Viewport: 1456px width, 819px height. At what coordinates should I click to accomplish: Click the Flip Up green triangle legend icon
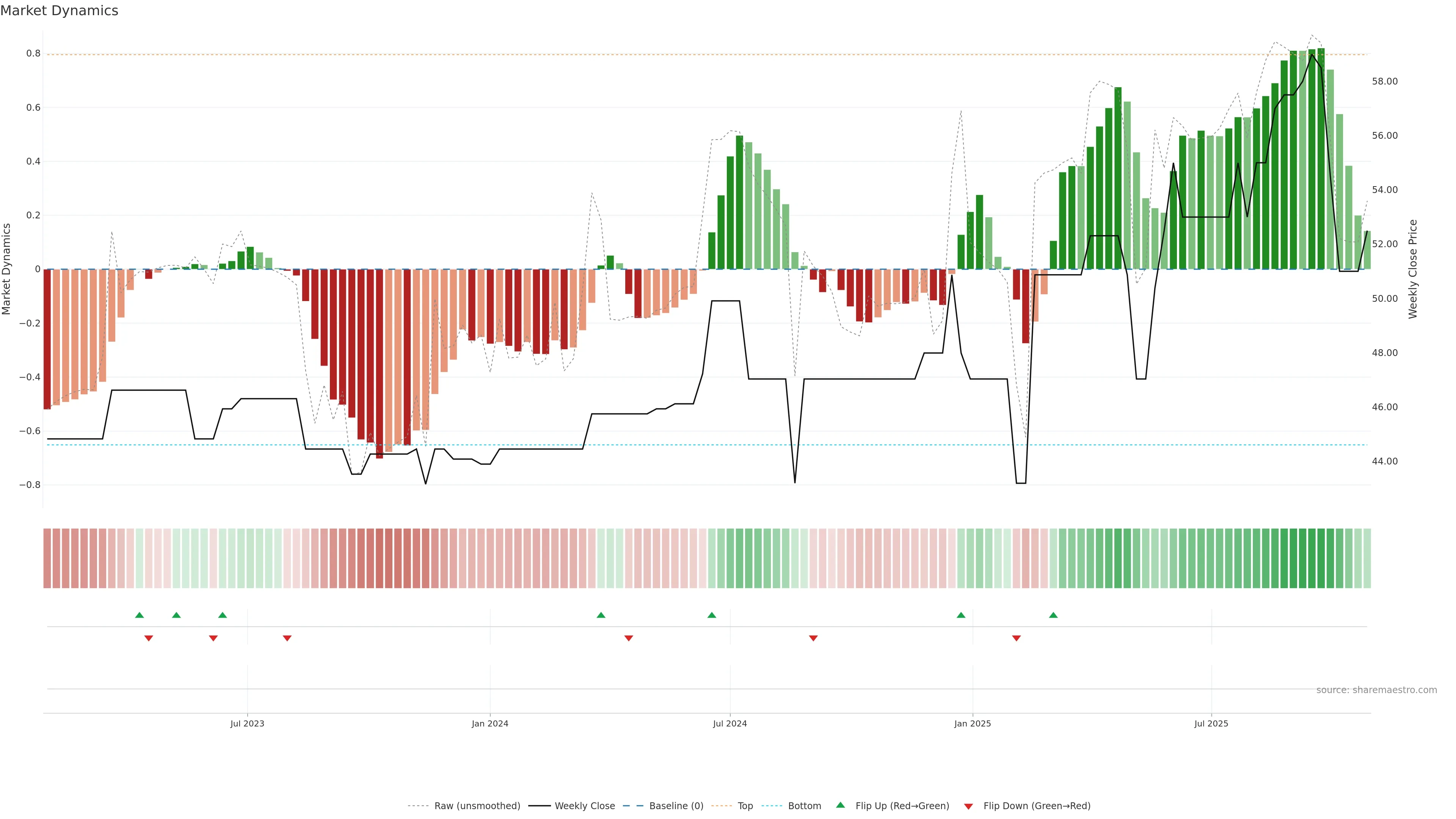click(841, 805)
